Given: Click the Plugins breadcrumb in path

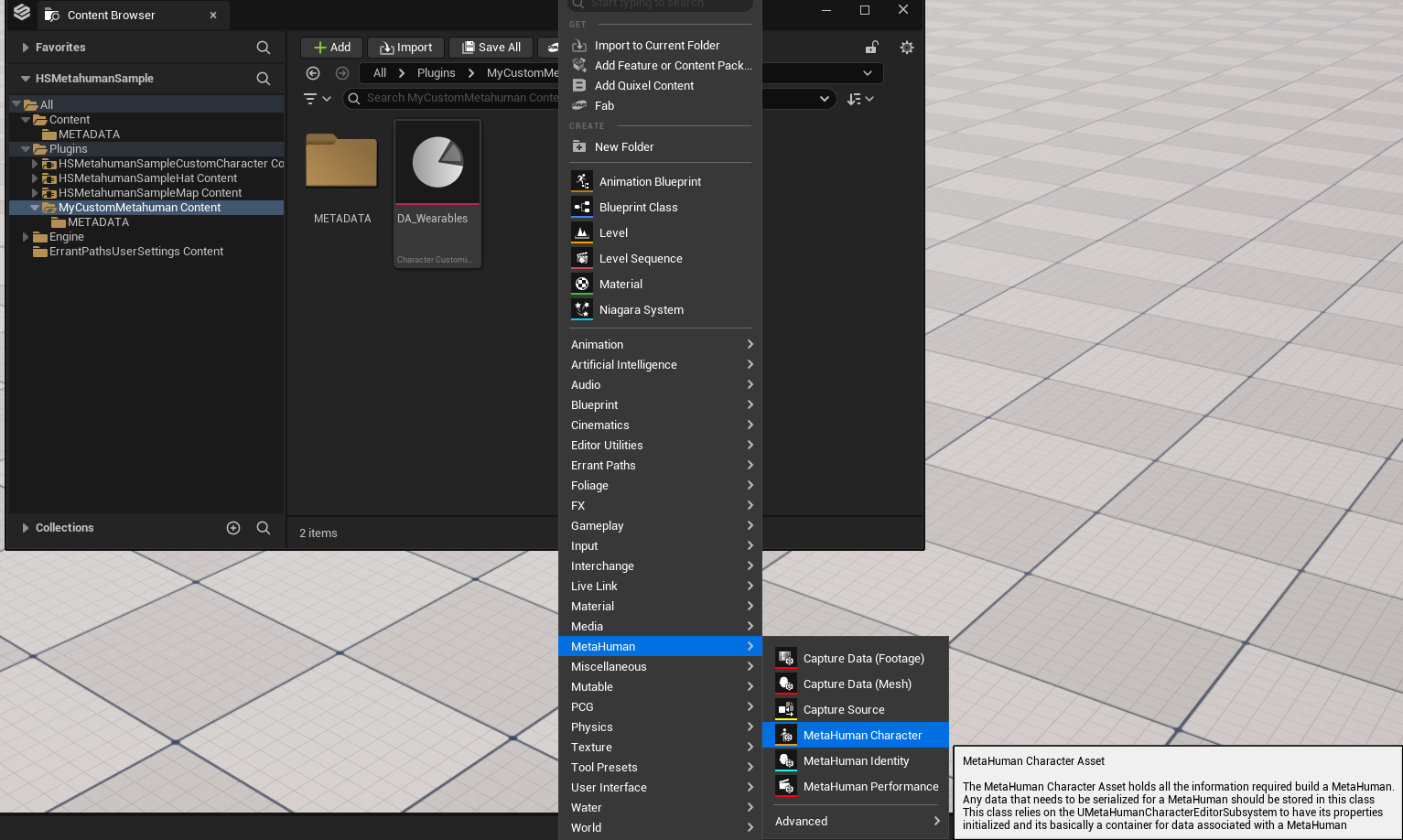Looking at the screenshot, I should tap(436, 73).
